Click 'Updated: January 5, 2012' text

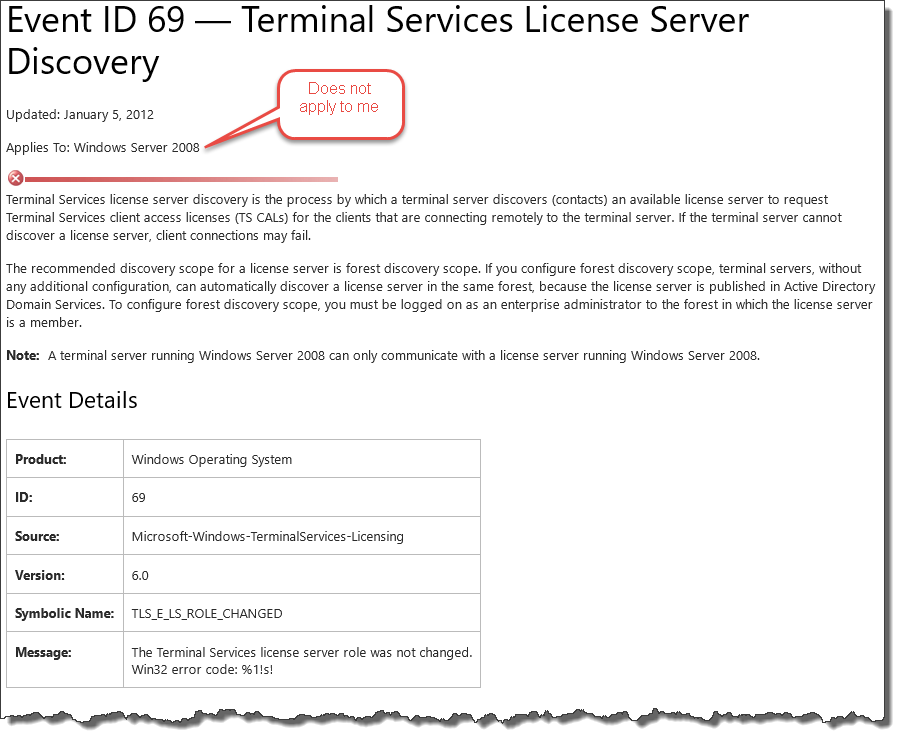(x=80, y=114)
